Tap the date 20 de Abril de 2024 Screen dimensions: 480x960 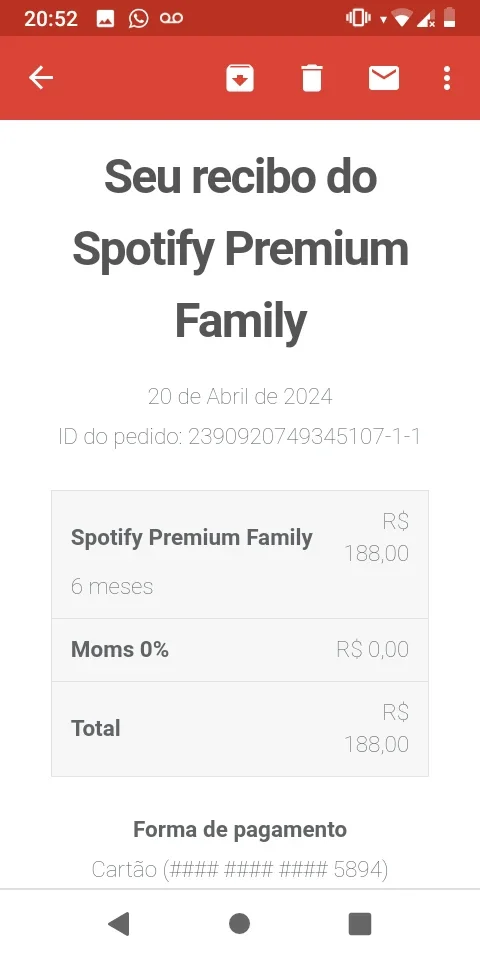[x=240, y=397]
